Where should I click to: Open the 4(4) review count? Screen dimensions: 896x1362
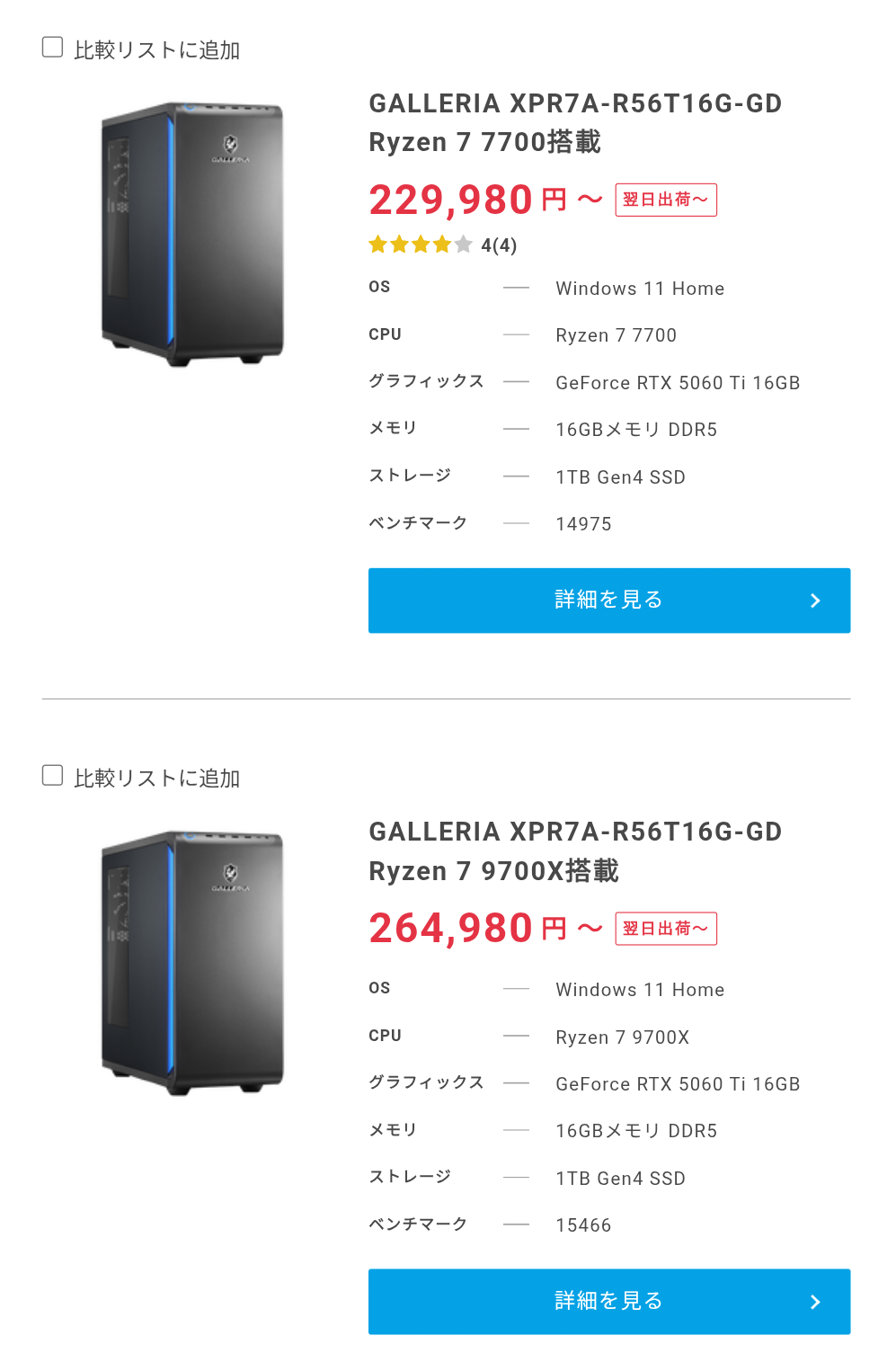tap(499, 245)
